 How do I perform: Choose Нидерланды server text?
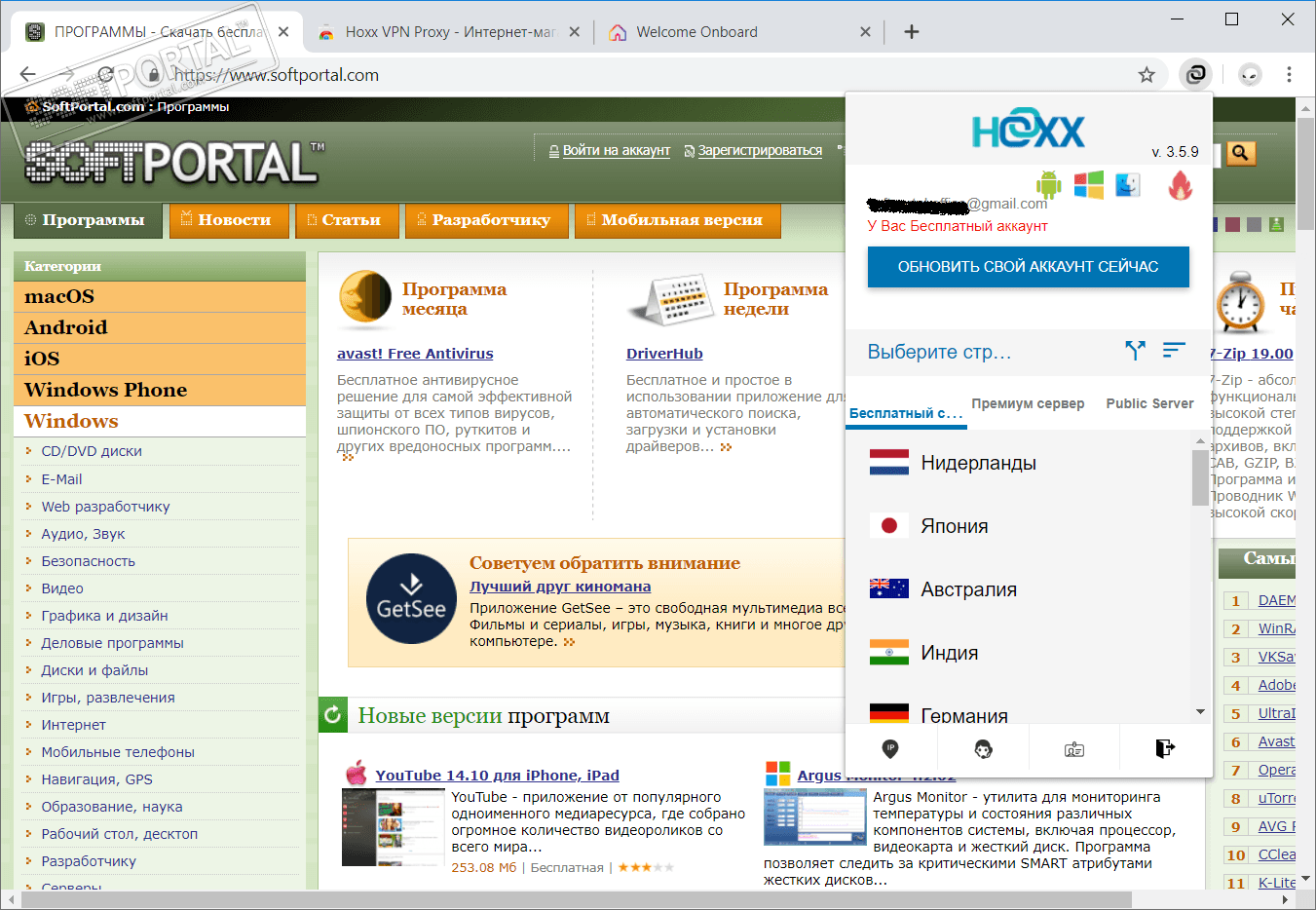pos(979,463)
